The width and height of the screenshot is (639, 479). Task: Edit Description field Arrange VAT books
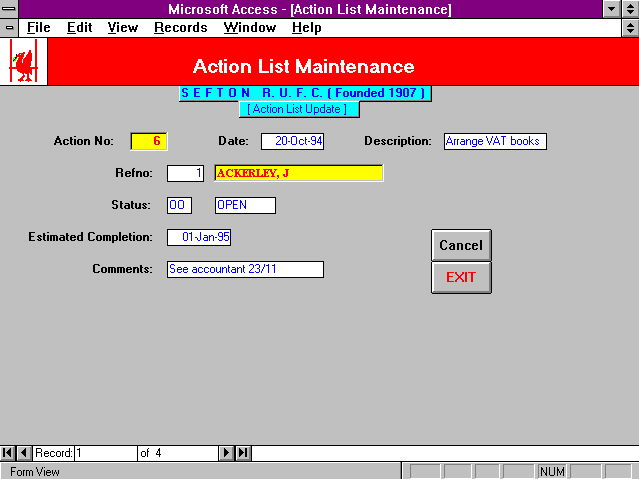(495, 141)
